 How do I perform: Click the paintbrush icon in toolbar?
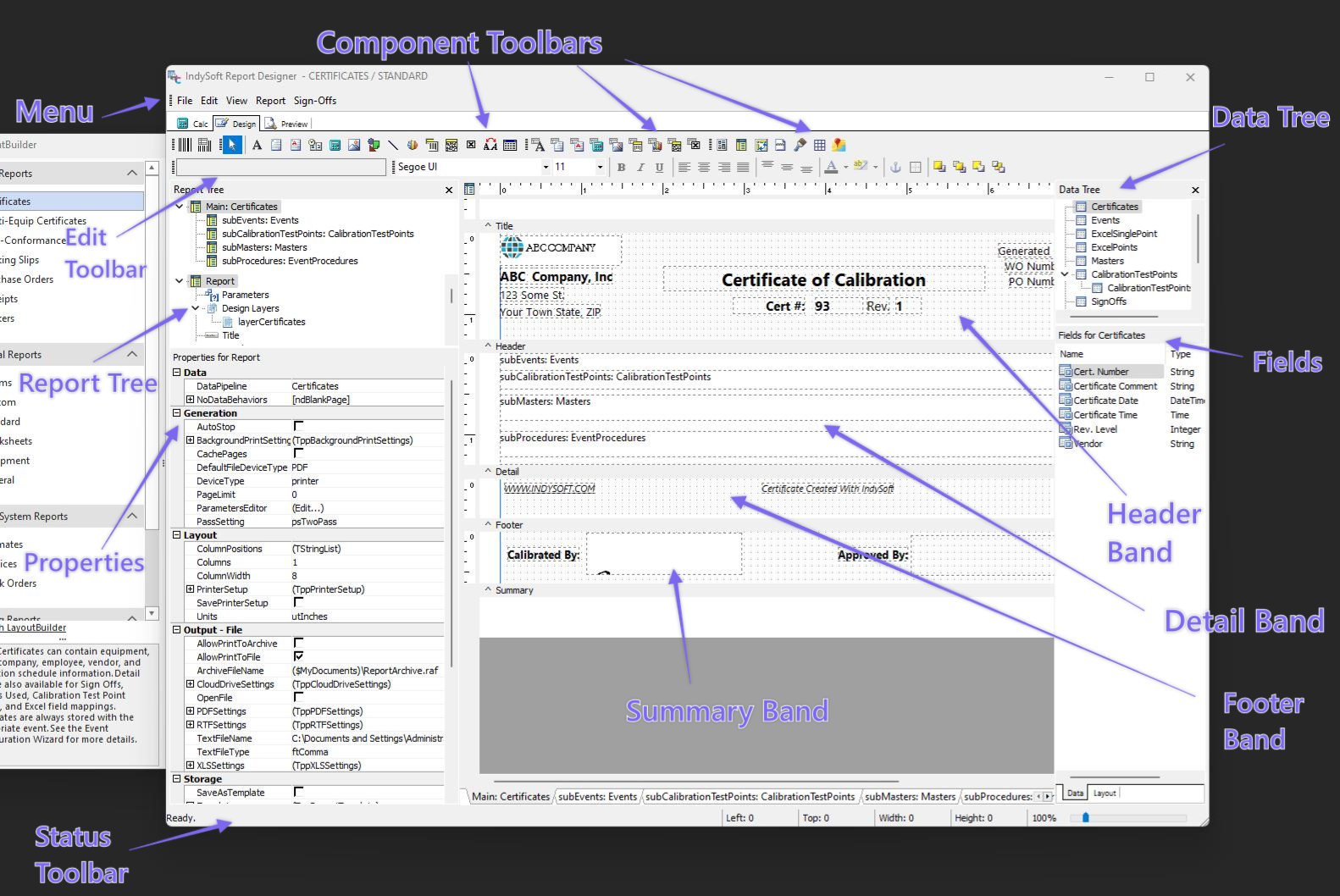pos(800,145)
